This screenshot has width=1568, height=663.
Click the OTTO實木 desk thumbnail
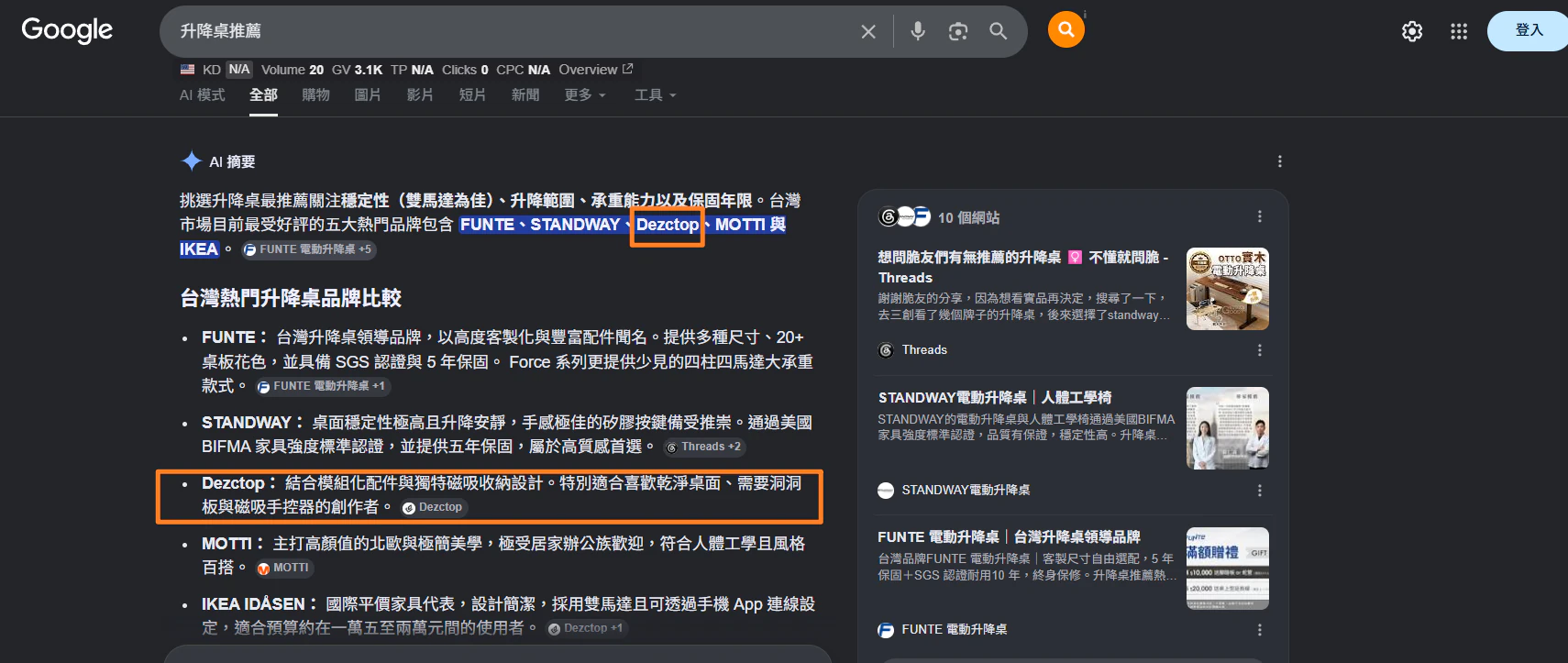pos(1228,289)
